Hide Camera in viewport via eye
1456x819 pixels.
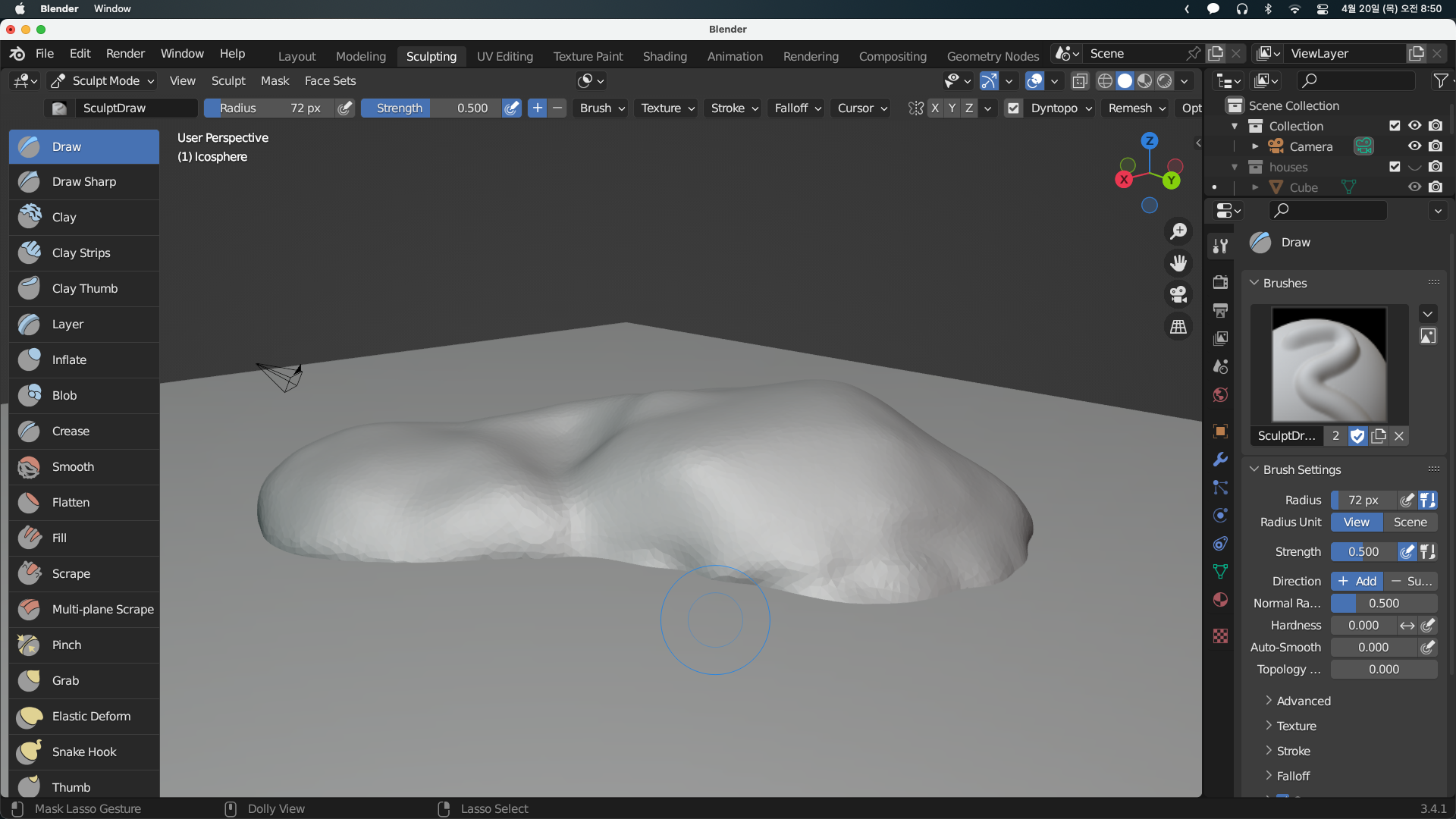pyautogui.click(x=1415, y=146)
